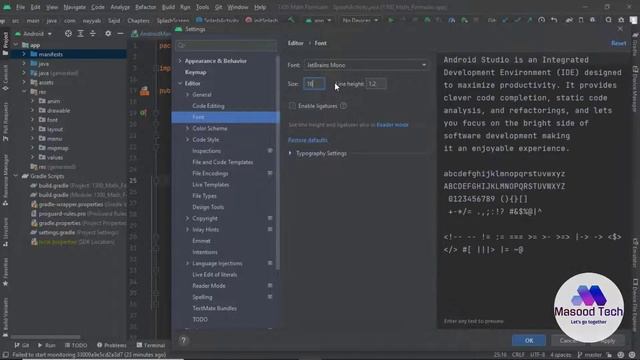
Task: Open Project tool window sidebar tab
Action: coord(5,44)
